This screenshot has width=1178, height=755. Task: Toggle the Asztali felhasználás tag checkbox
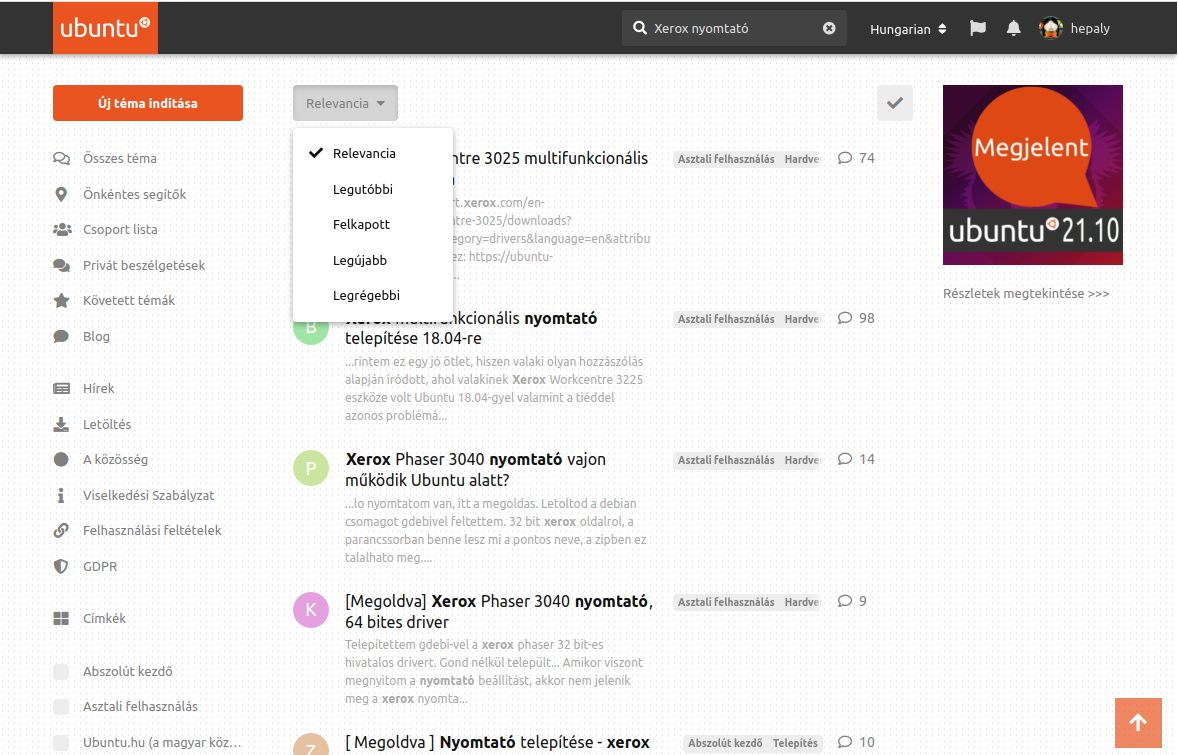[61, 707]
